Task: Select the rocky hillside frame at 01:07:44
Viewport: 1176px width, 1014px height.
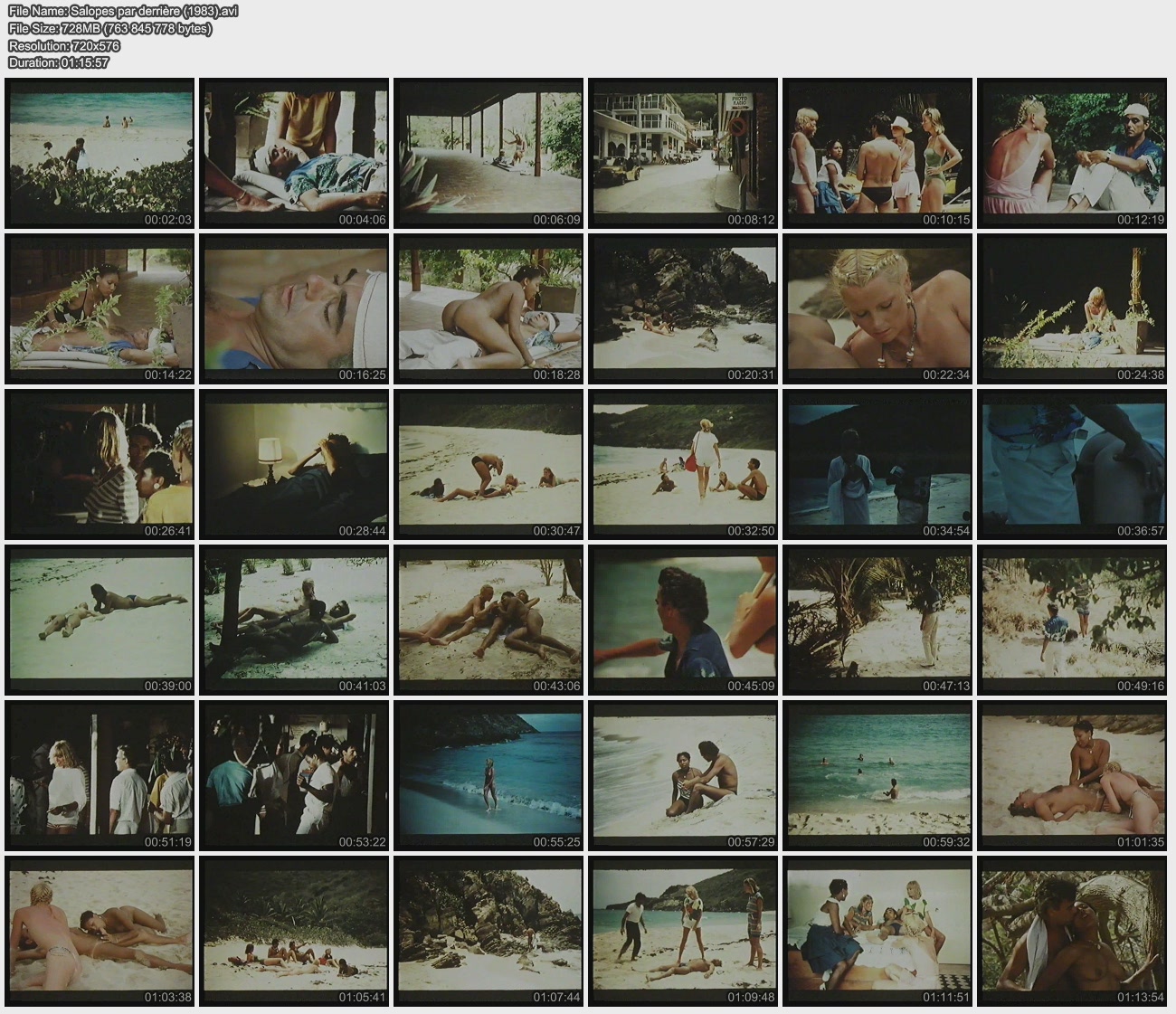Action: pos(488,931)
